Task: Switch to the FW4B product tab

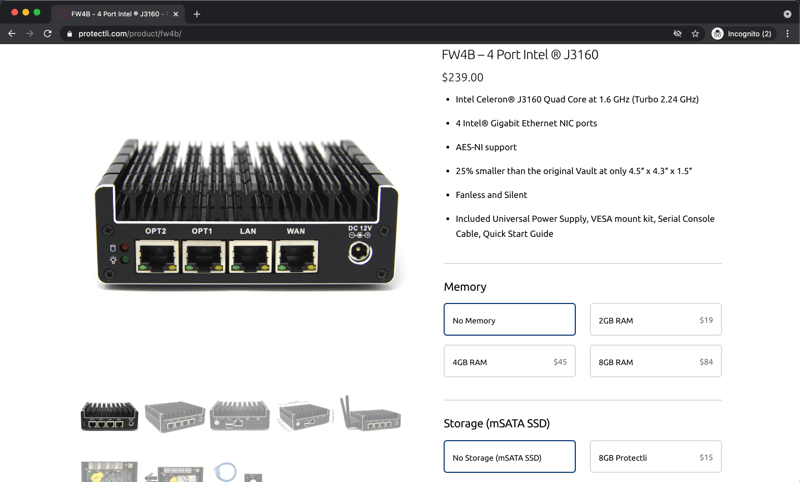Action: pos(115,14)
